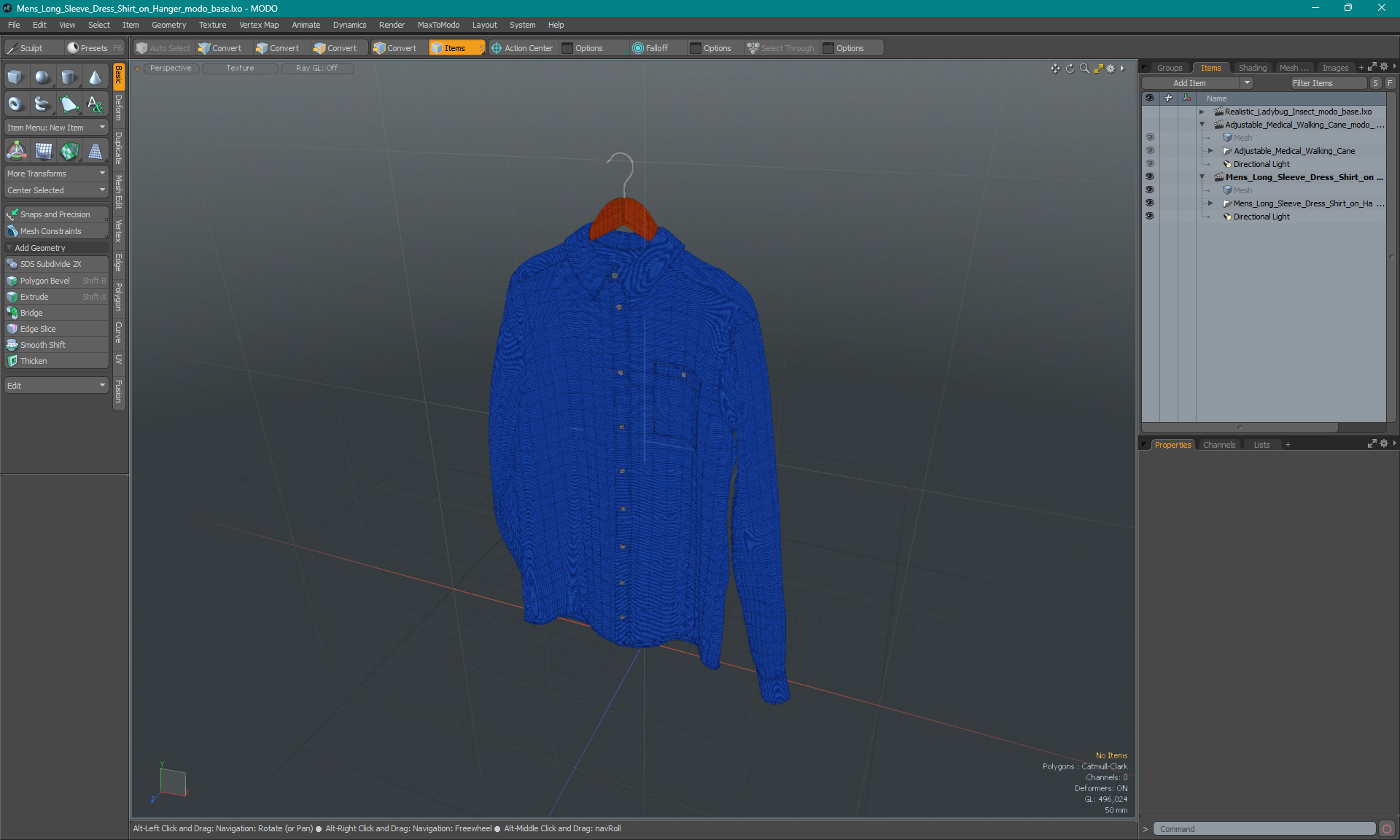Click the Thicken tool
The height and width of the screenshot is (840, 1400).
[57, 361]
